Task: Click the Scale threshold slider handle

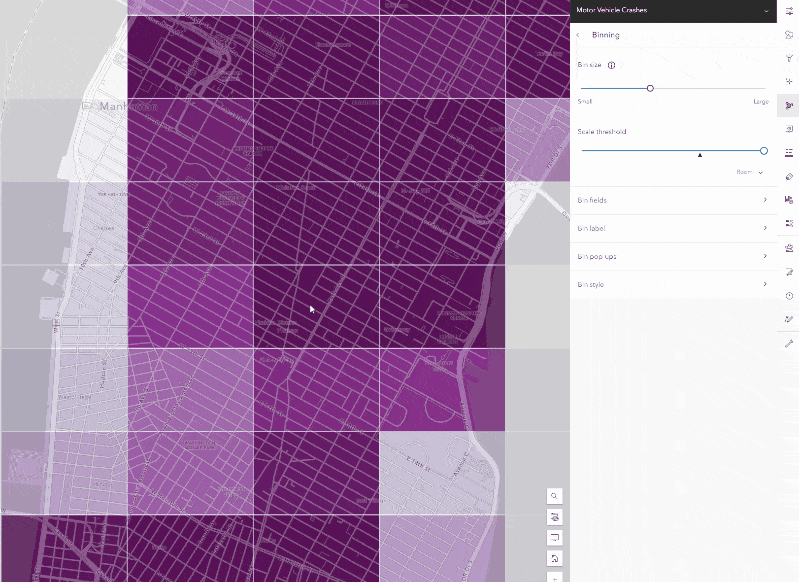Action: pos(764,151)
